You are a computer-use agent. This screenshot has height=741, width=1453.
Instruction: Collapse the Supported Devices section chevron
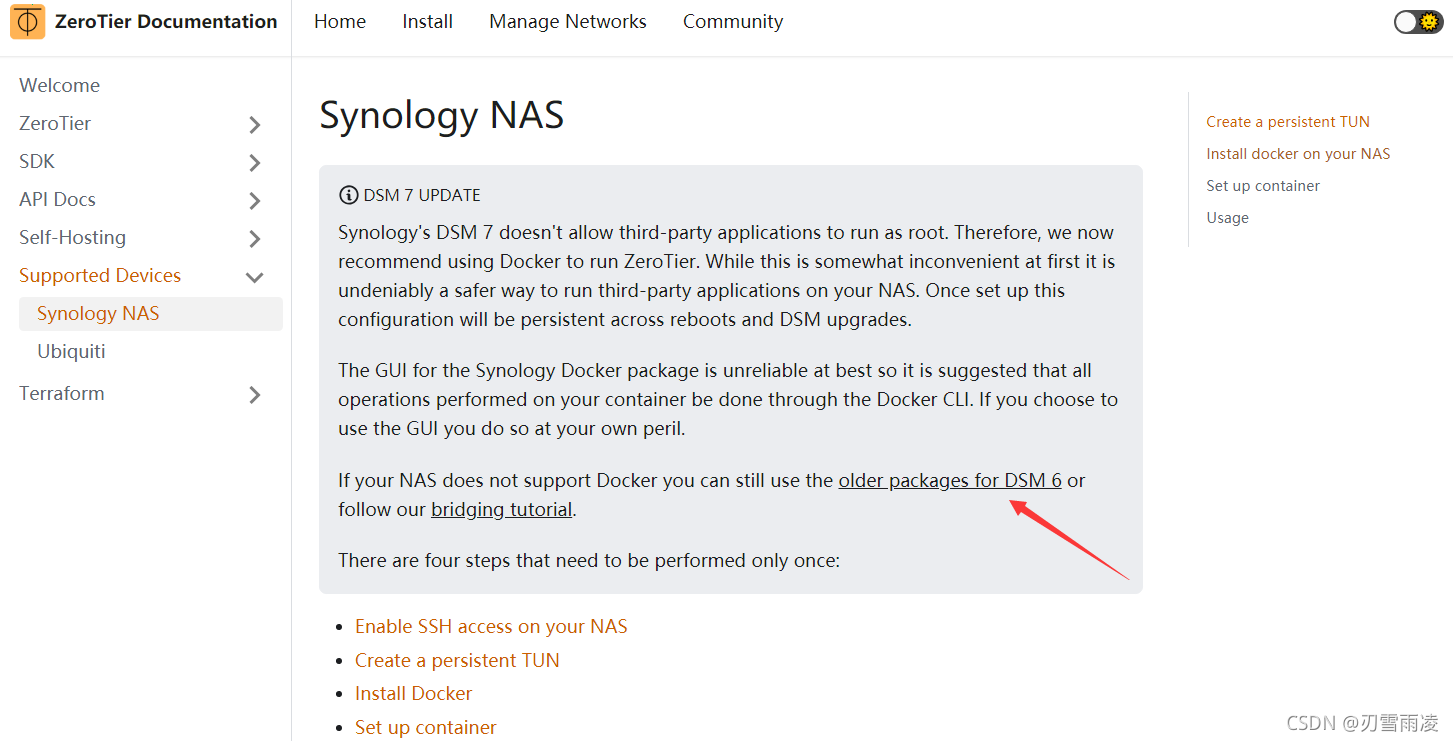coord(254,277)
